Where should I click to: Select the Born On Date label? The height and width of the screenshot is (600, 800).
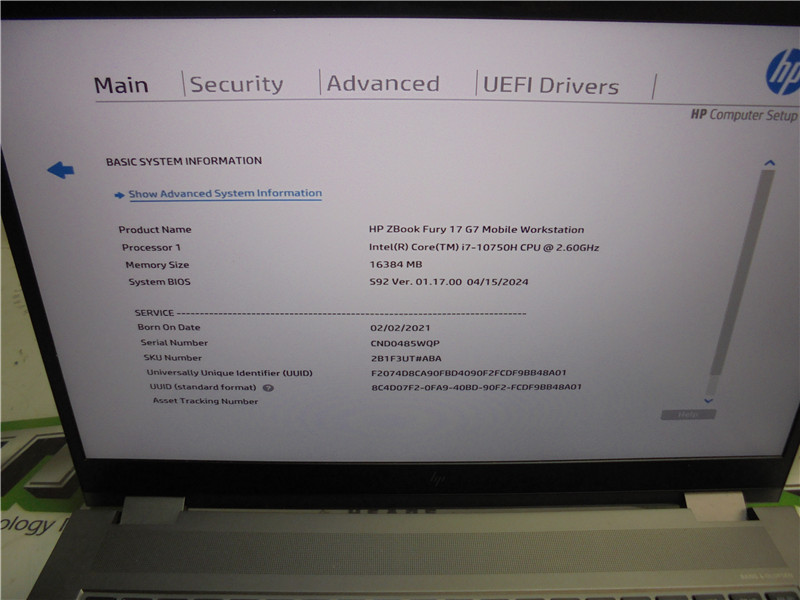[168, 327]
